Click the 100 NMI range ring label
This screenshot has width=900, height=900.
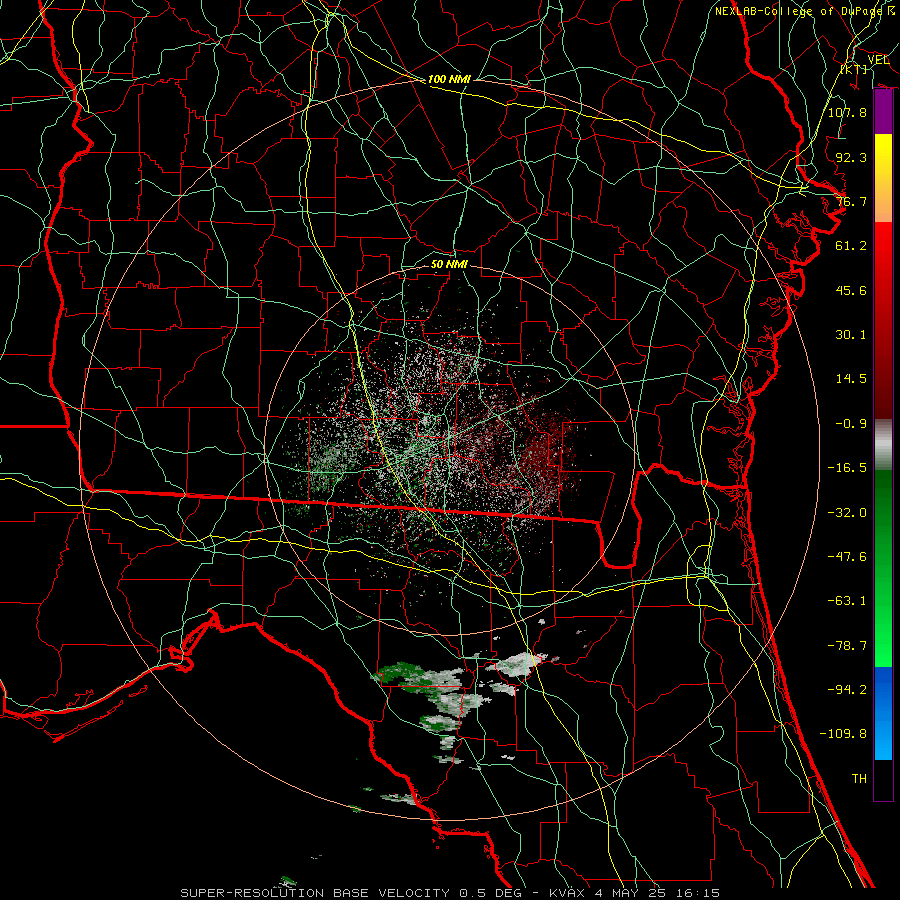449,79
